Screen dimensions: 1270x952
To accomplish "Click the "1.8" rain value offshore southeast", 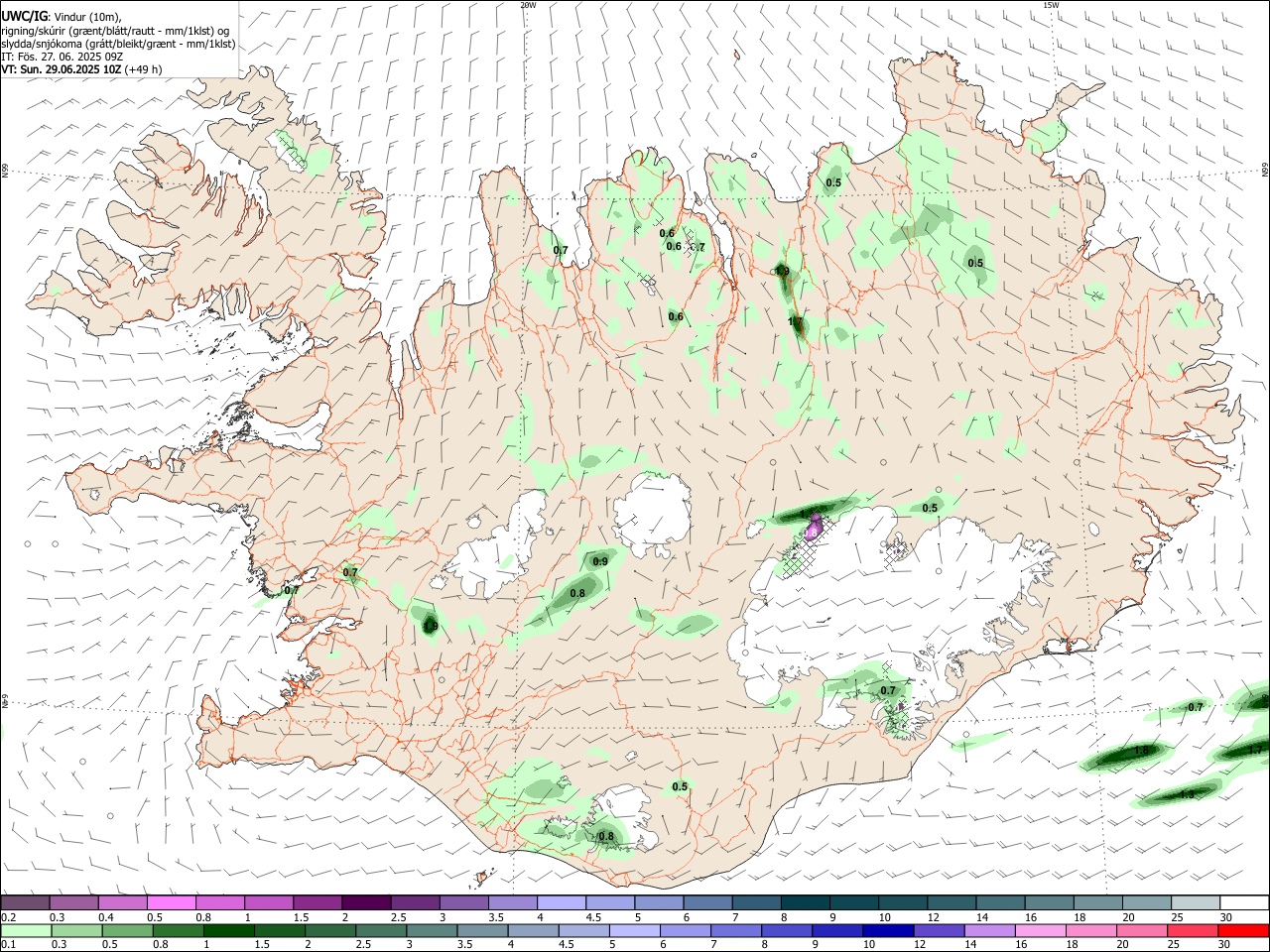I will tap(1141, 752).
